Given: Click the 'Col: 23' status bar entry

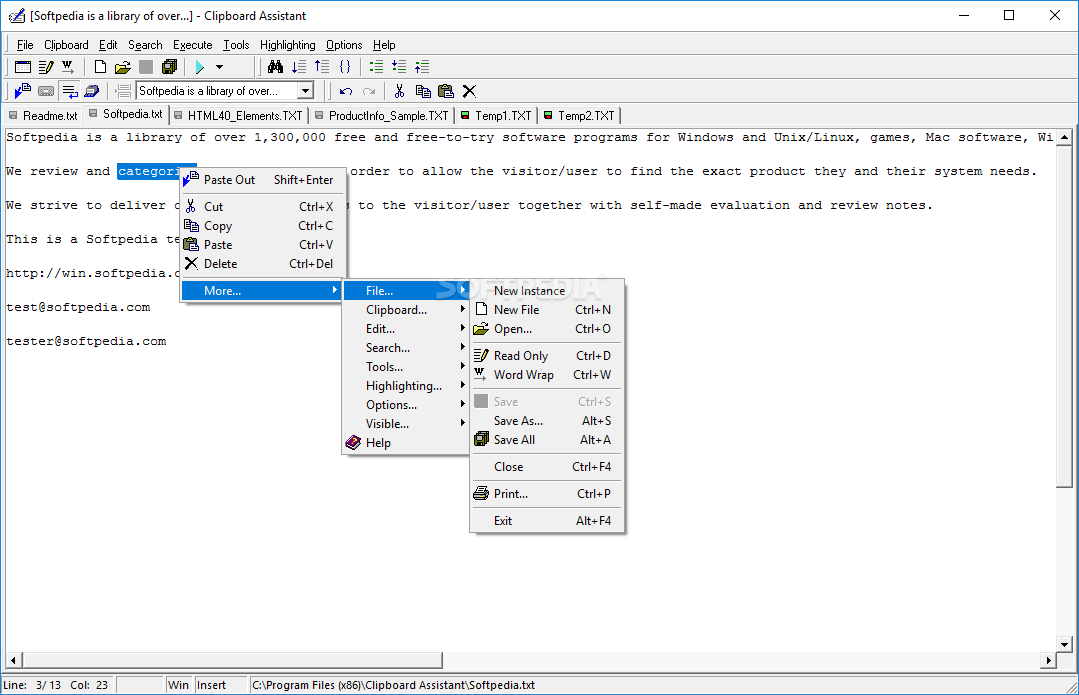Looking at the screenshot, I should 89,685.
